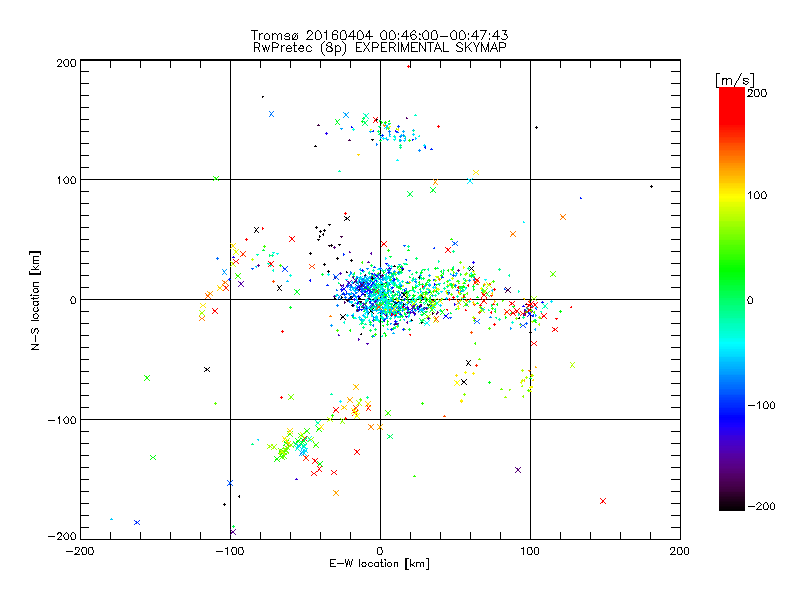Click the x-axis tick label '-200'

click(80, 552)
